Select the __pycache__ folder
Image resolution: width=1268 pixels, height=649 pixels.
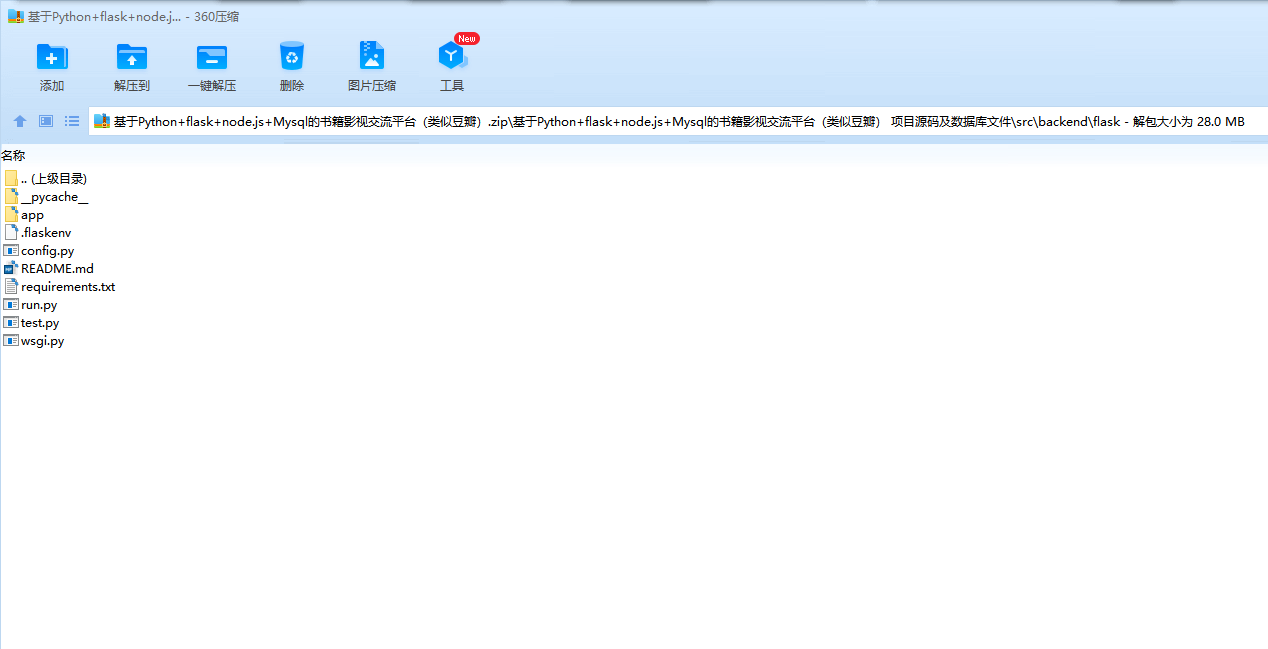click(46, 197)
